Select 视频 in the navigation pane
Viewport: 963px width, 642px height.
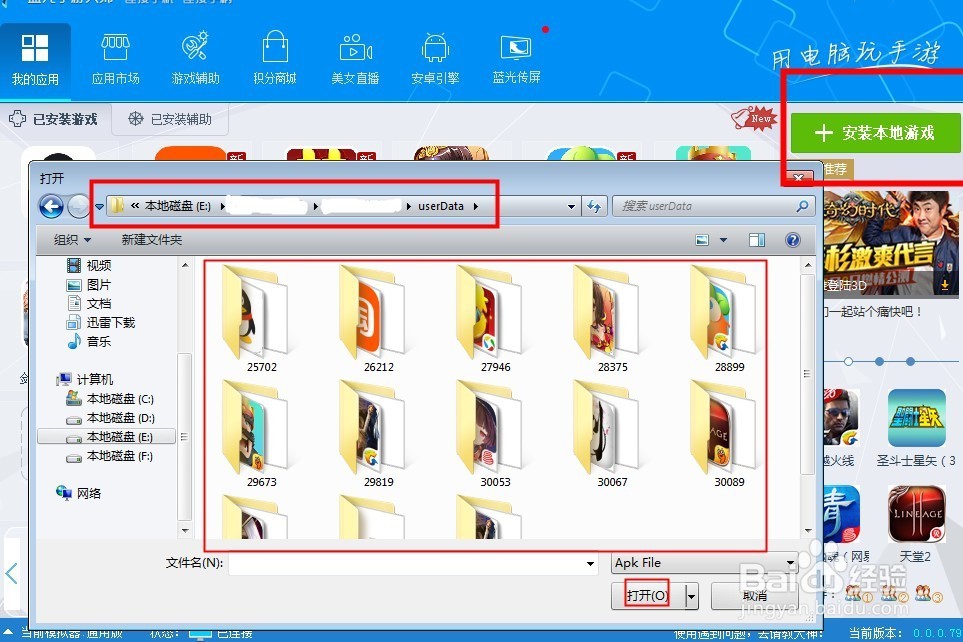click(90, 265)
